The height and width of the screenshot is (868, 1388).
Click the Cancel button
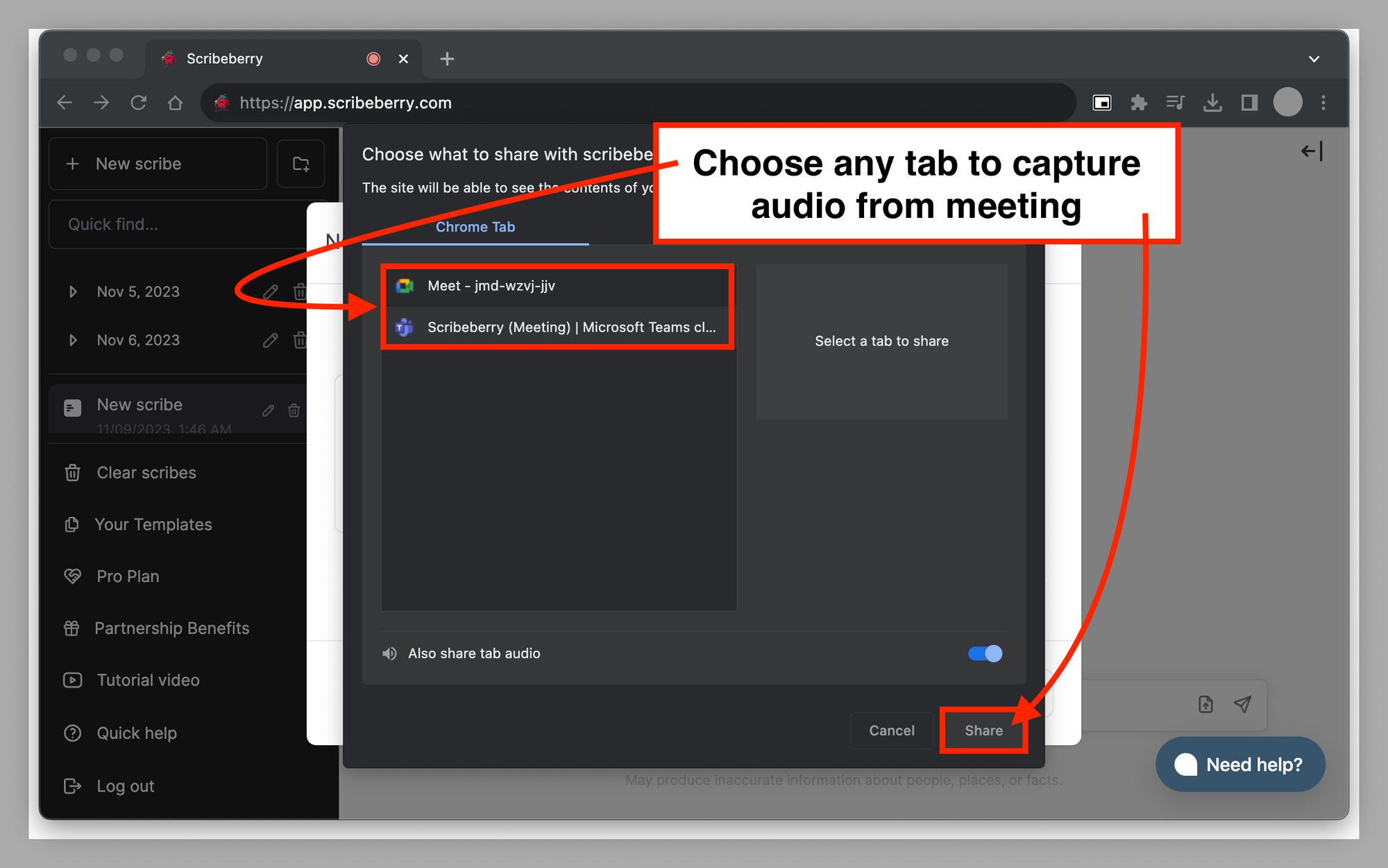pyautogui.click(x=892, y=731)
